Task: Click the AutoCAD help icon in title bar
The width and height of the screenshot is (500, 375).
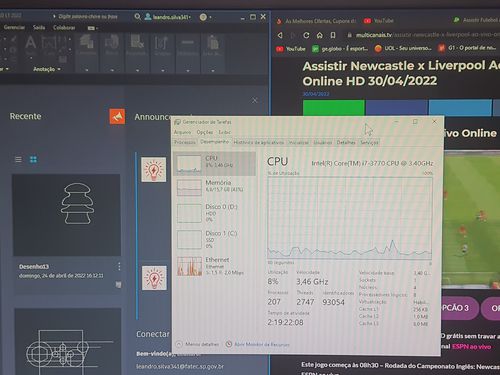Action: 203,17
